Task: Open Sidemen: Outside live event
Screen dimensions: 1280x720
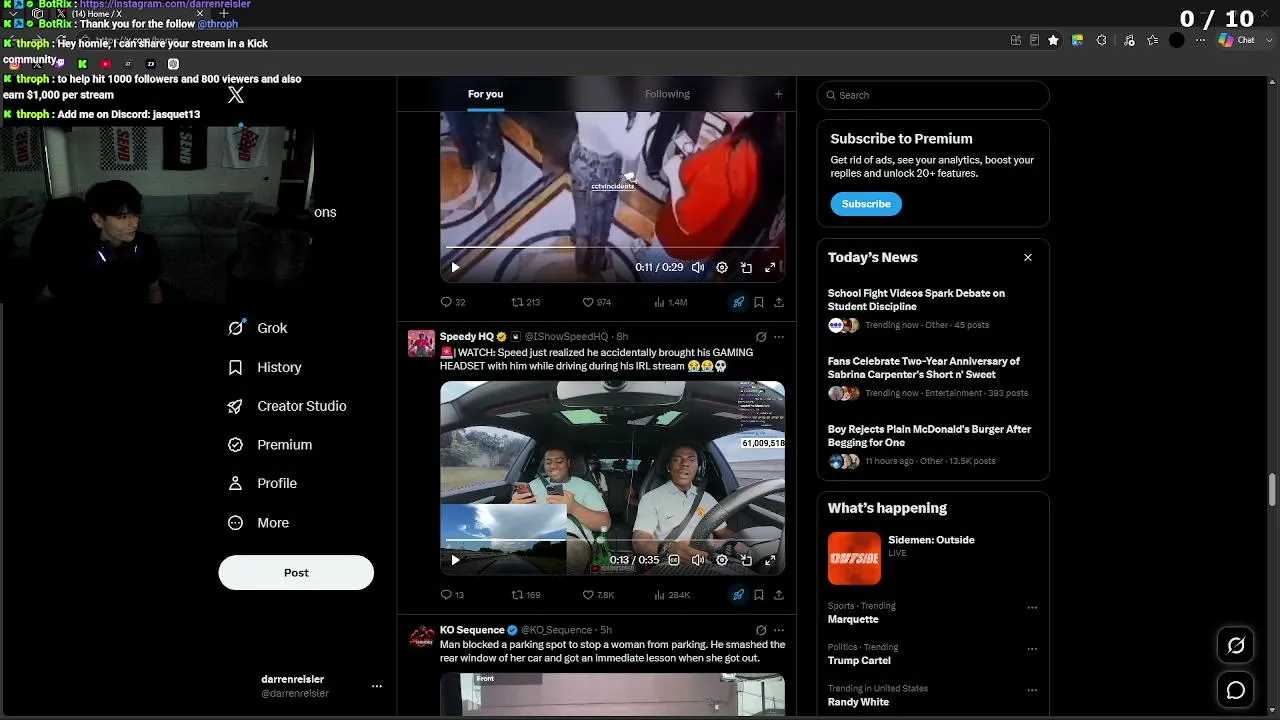Action: pos(931,540)
